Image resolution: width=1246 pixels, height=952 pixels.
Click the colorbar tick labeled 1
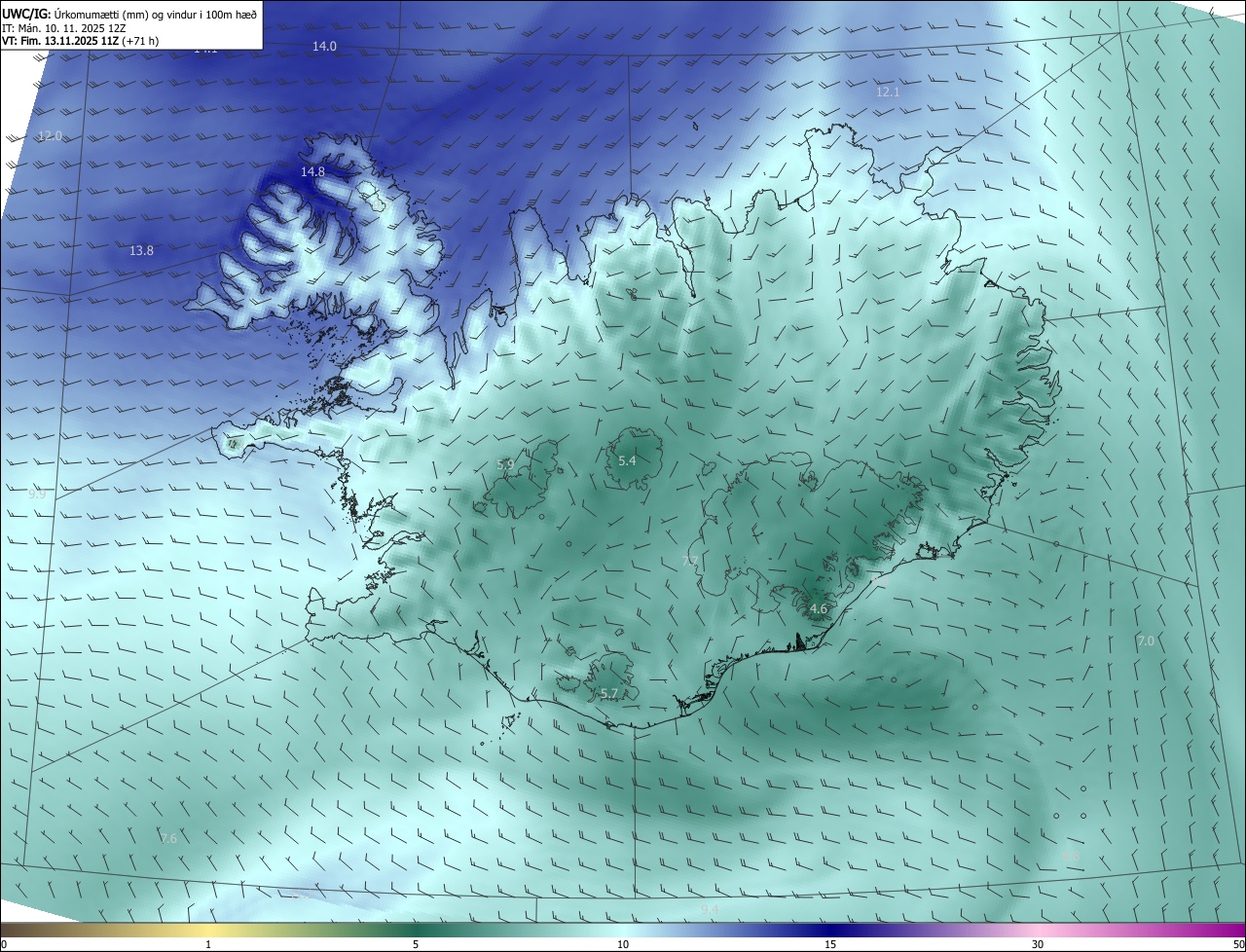tap(208, 944)
